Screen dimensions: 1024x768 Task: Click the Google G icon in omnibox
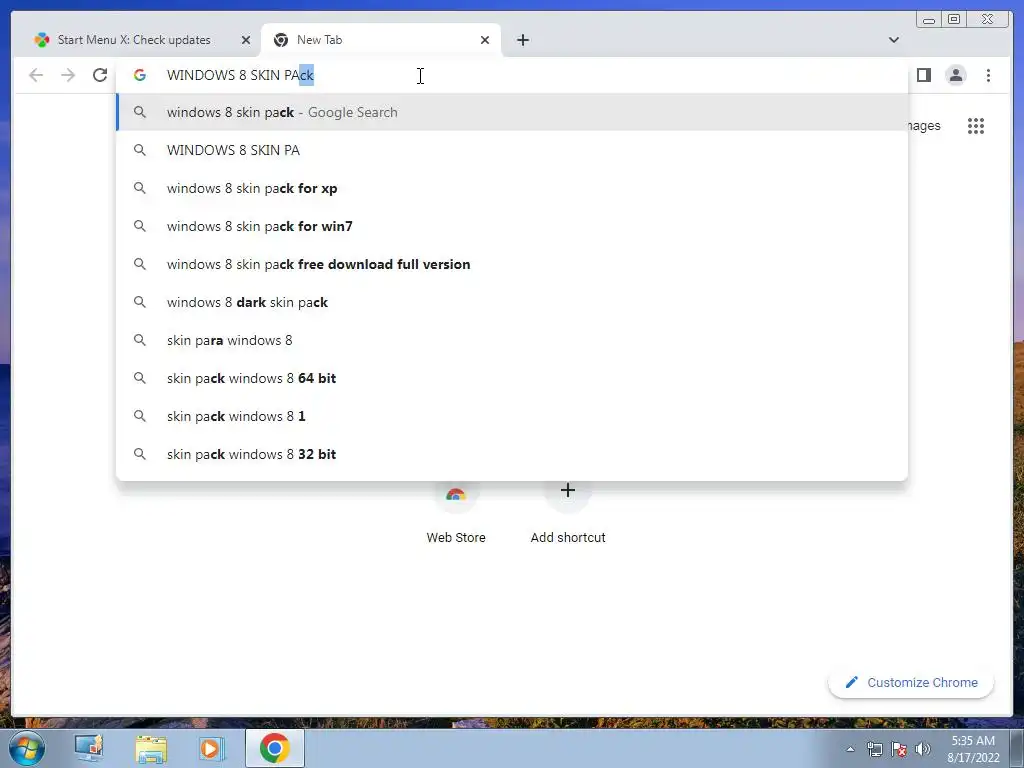(139, 75)
